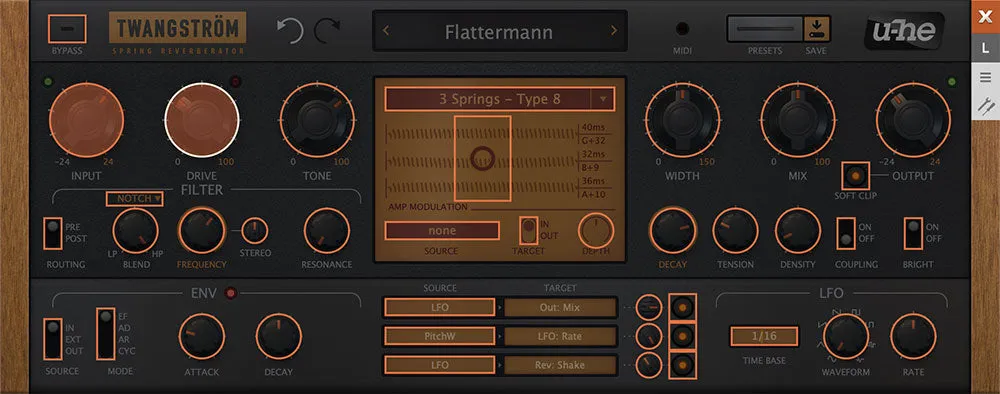This screenshot has width=1000, height=394.
Task: Click the redo arrow icon
Action: pyautogui.click(x=327, y=31)
